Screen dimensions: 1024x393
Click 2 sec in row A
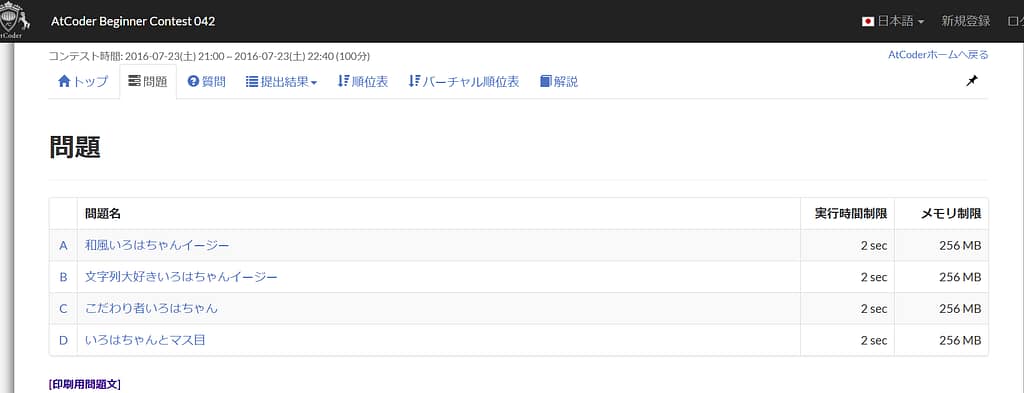[x=874, y=245]
